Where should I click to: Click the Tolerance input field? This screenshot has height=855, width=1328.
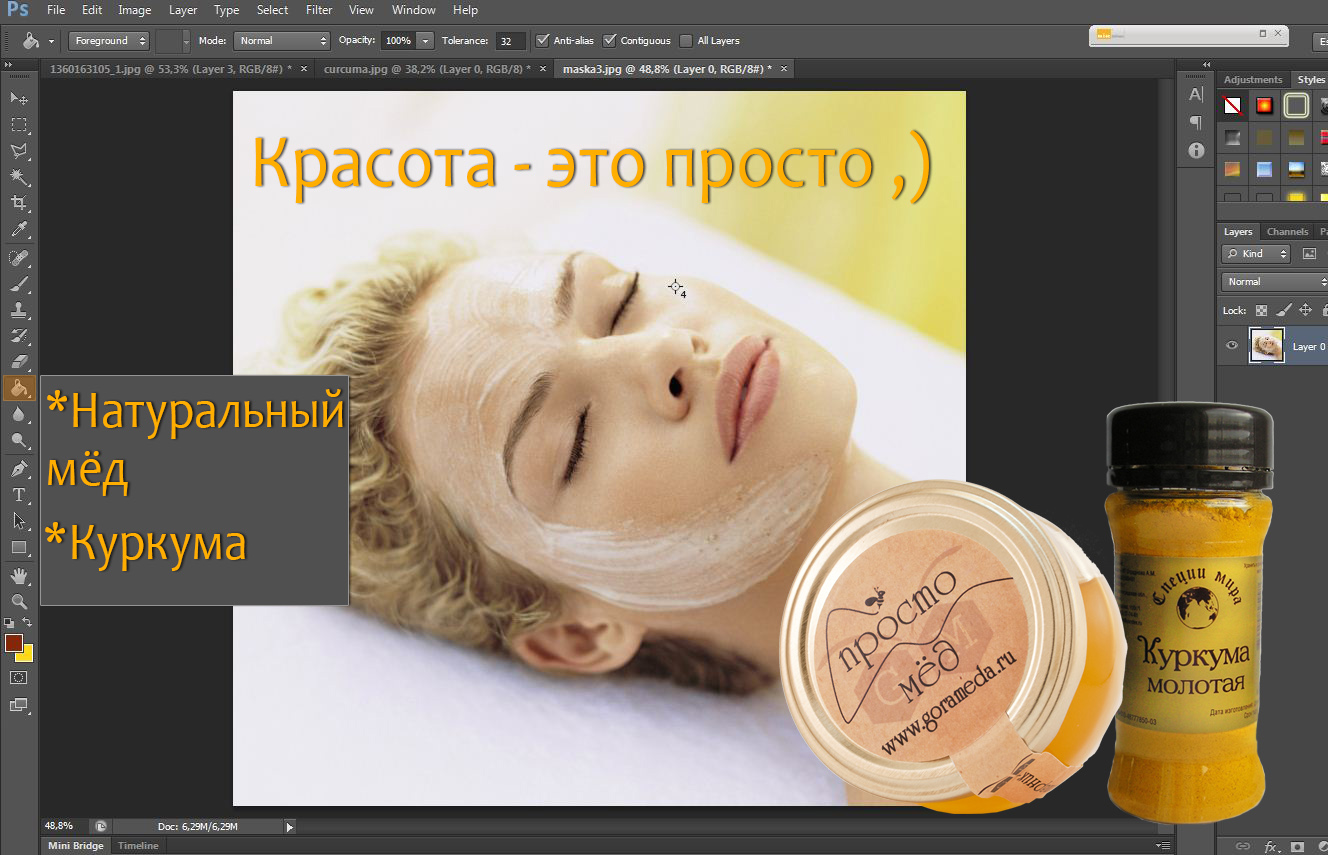point(511,41)
